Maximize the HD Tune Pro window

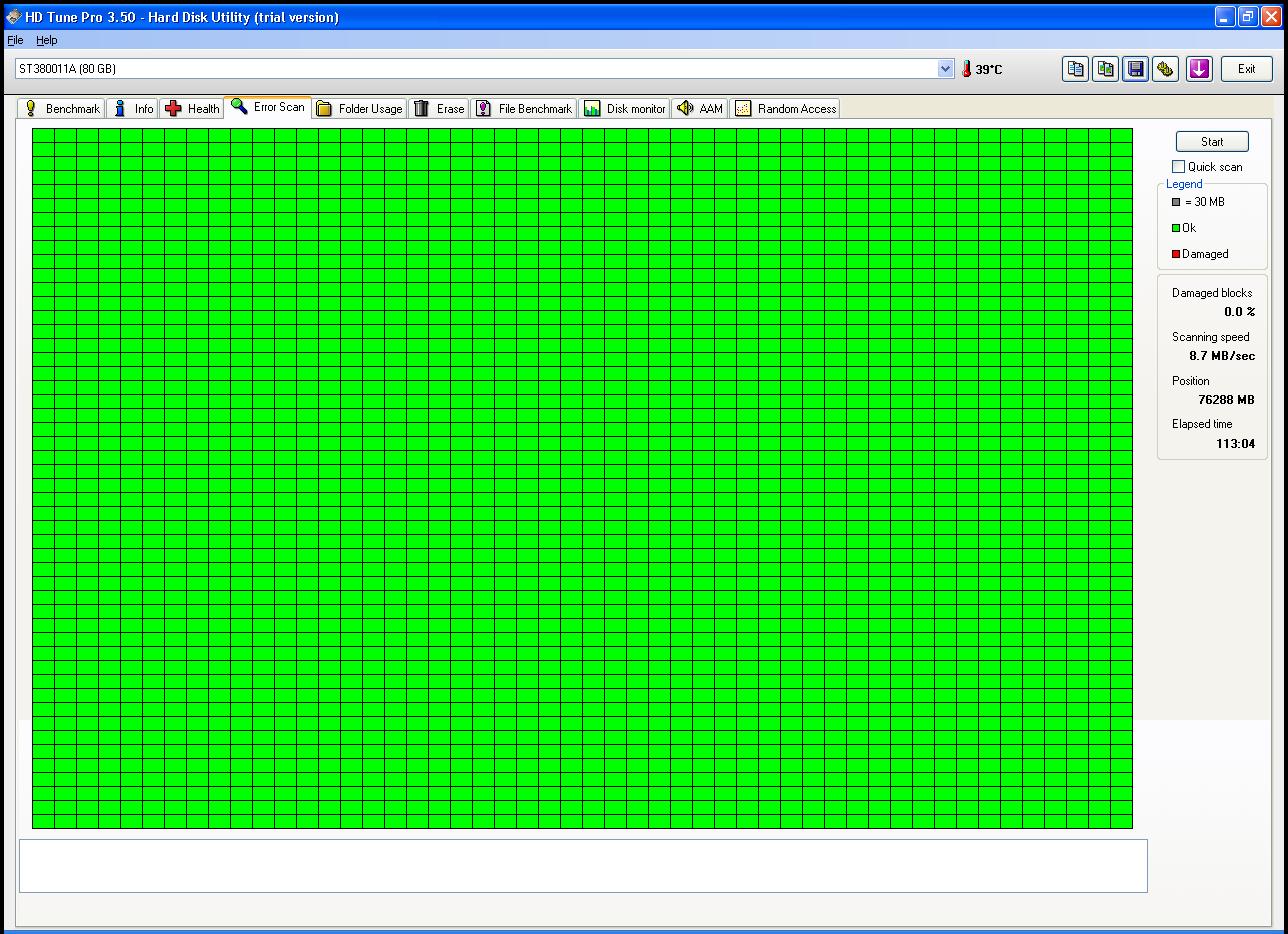tap(1248, 16)
